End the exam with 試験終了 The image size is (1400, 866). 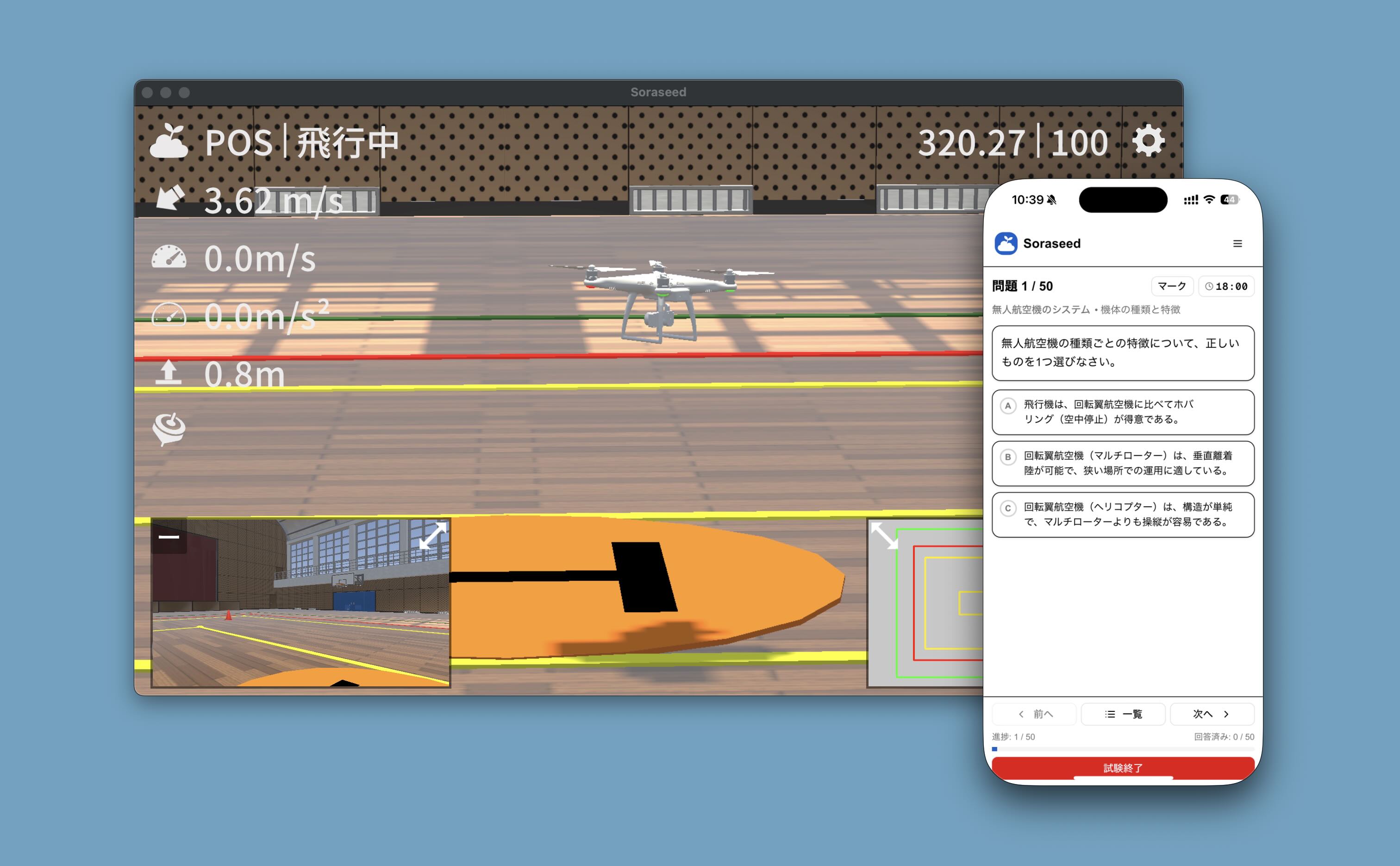(x=1122, y=767)
